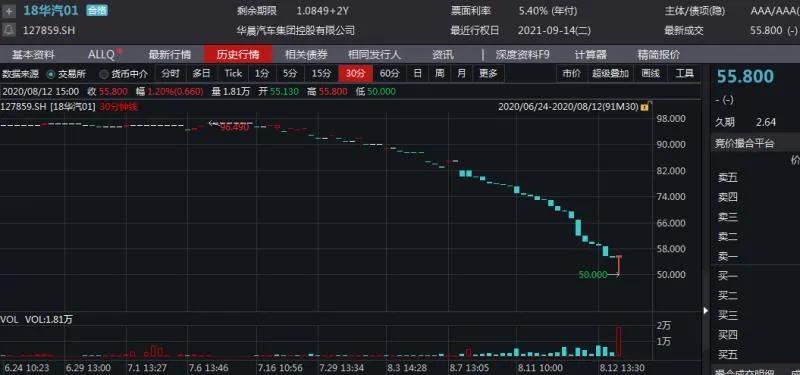800x375 pixels.
Task: Switch to weekly 周 candles
Action: pos(439,73)
